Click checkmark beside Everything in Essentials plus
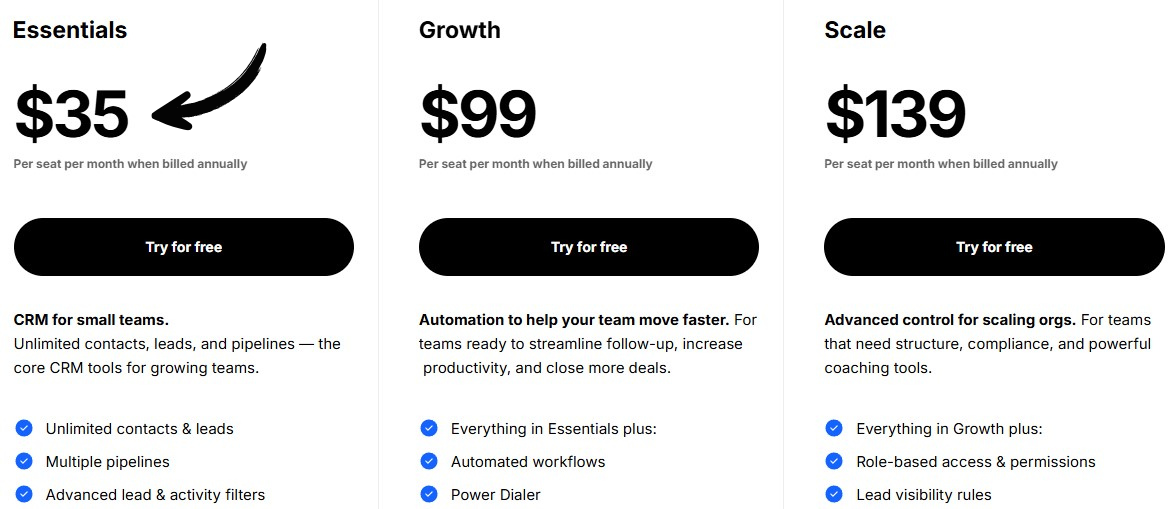The height and width of the screenshot is (509, 1173). [x=429, y=428]
